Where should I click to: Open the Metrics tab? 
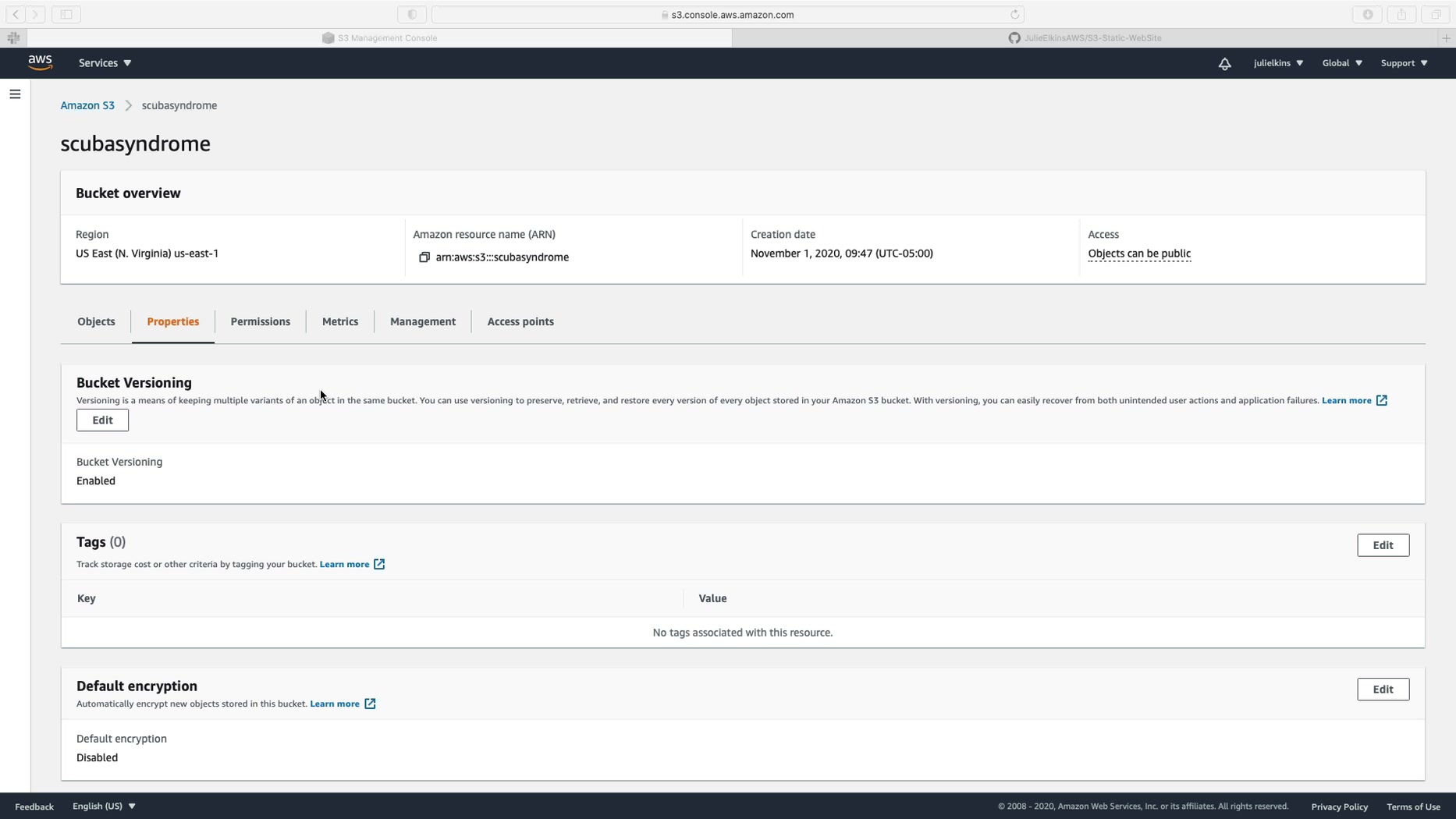pyautogui.click(x=340, y=321)
